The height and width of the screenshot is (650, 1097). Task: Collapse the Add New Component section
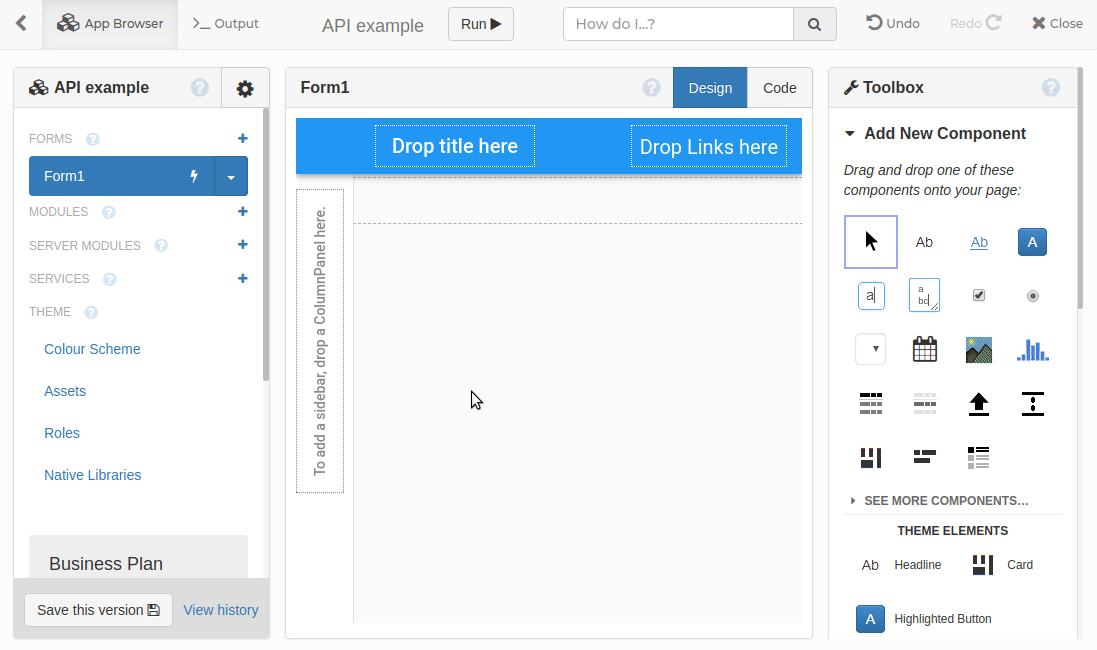[850, 134]
